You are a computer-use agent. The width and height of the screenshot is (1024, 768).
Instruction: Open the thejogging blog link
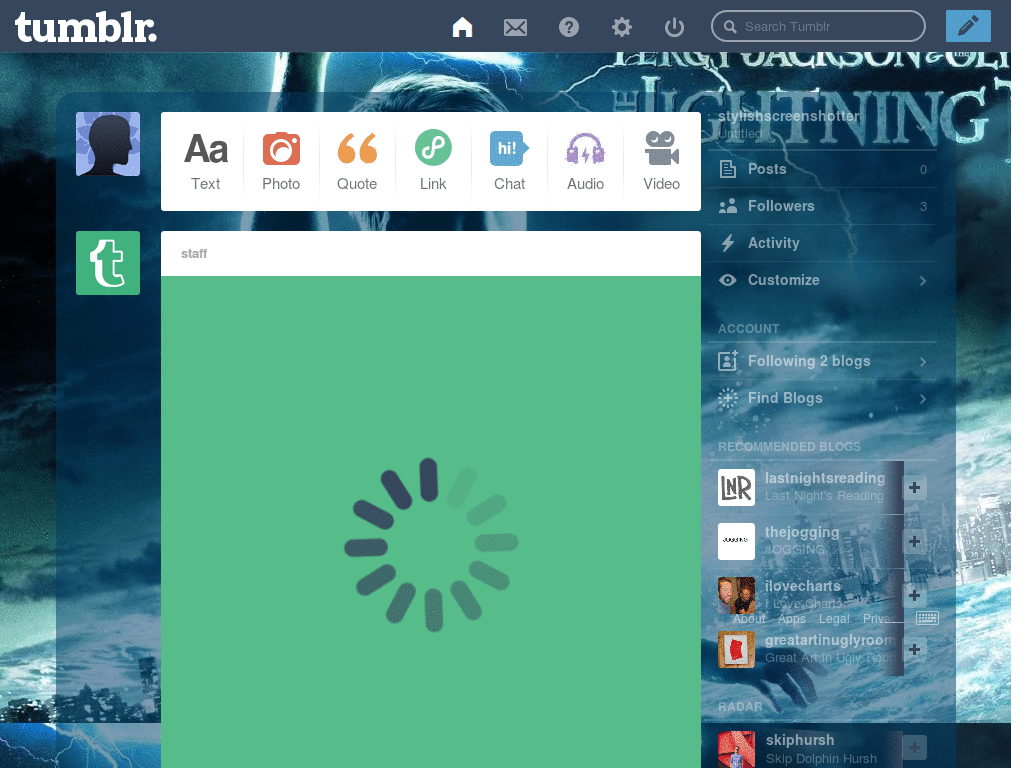click(802, 532)
